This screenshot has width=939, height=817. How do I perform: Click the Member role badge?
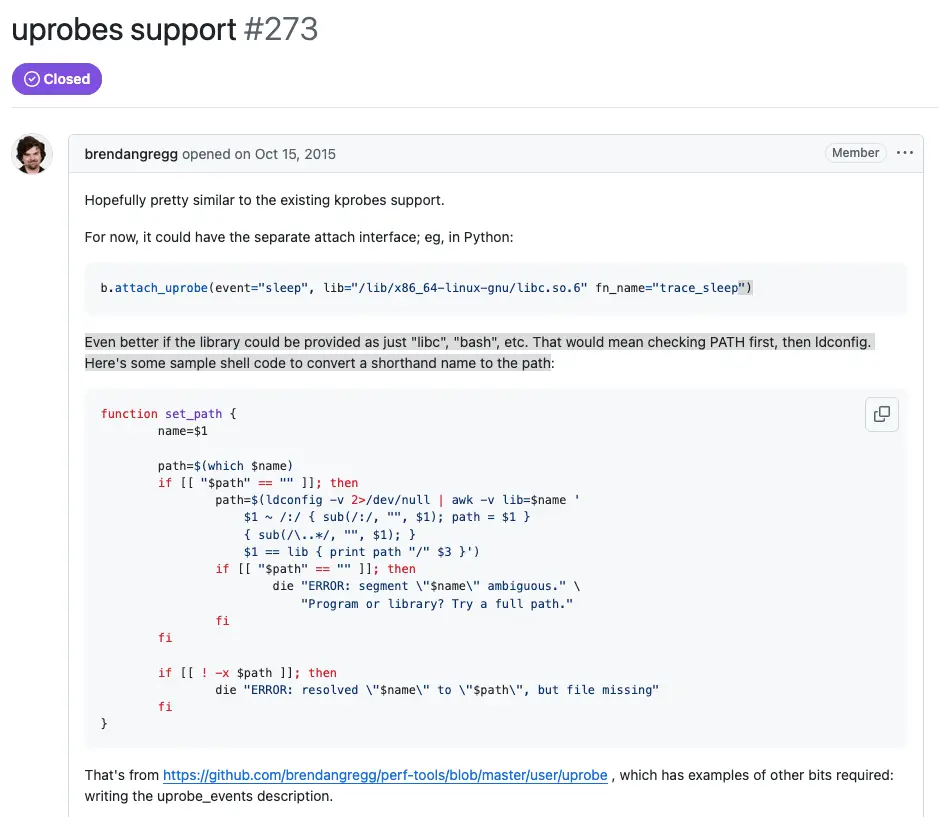[x=855, y=153]
